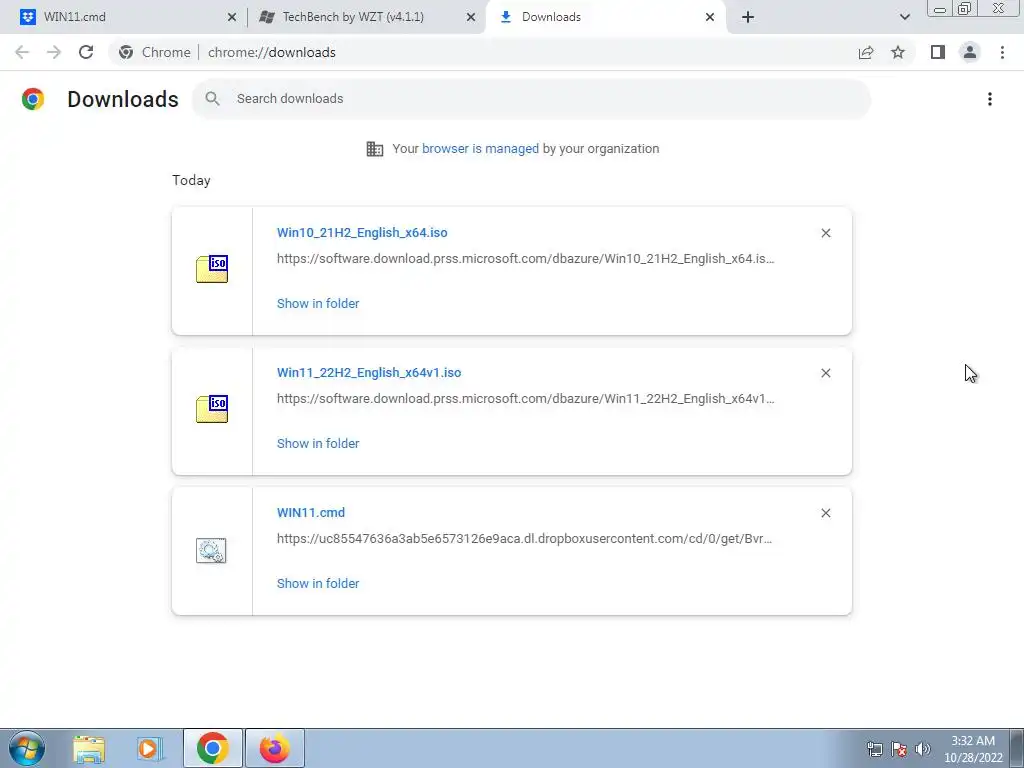The image size is (1024, 768).
Task: Click the browser forward arrow
Action: click(54, 52)
